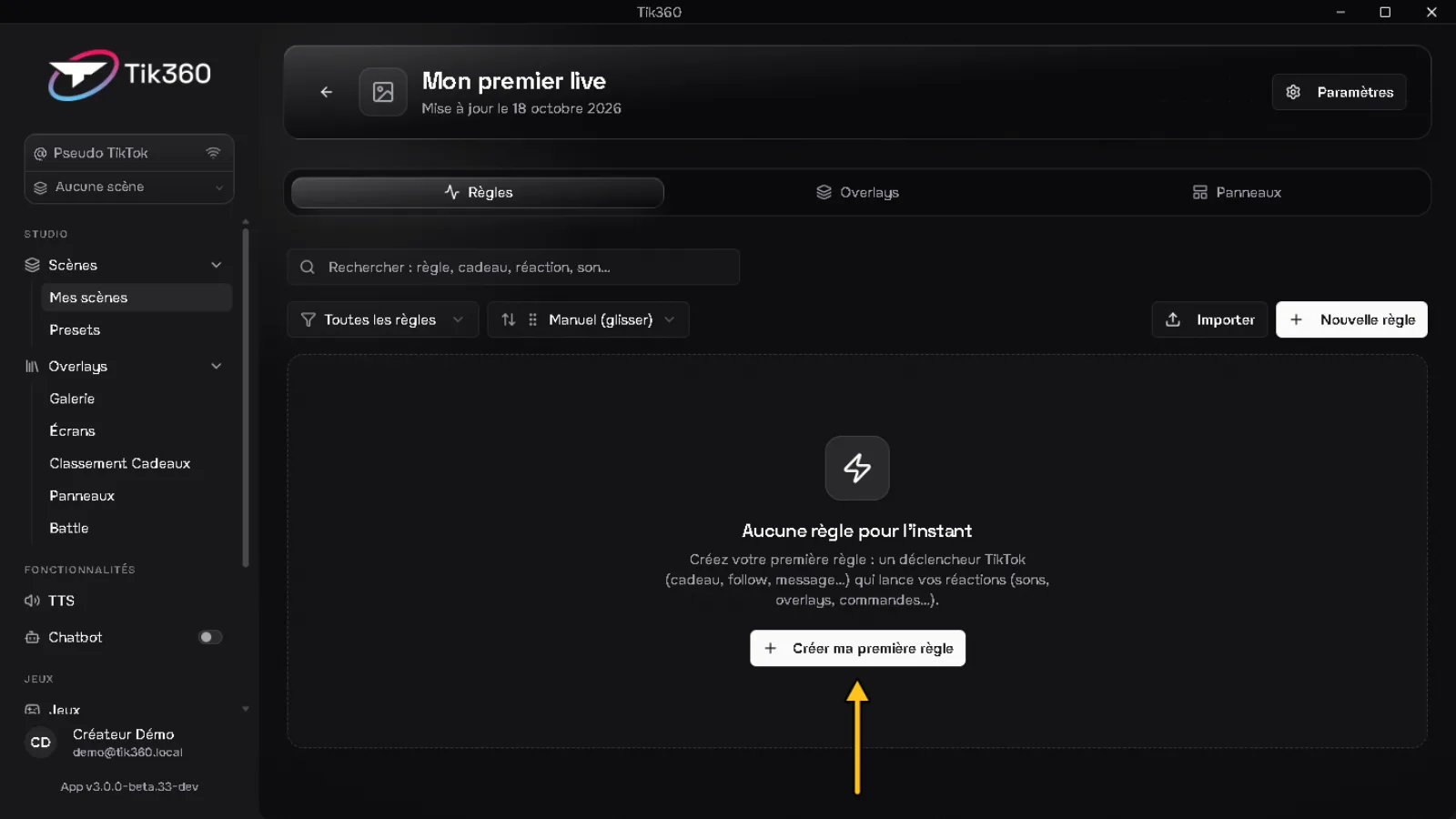The height and width of the screenshot is (819, 1456).
Task: Click the Tik360 logo icon
Action: [x=83, y=75]
